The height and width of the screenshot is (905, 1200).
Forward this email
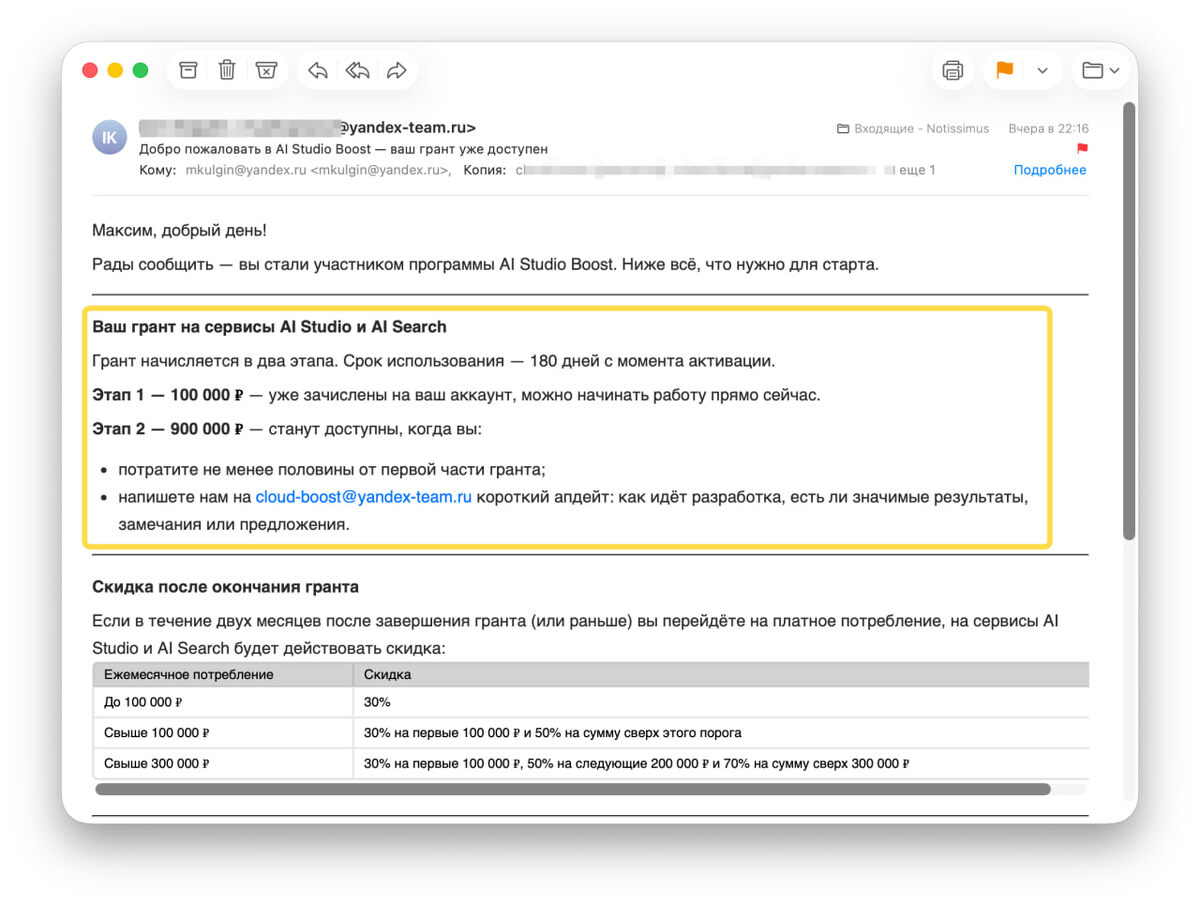(397, 70)
